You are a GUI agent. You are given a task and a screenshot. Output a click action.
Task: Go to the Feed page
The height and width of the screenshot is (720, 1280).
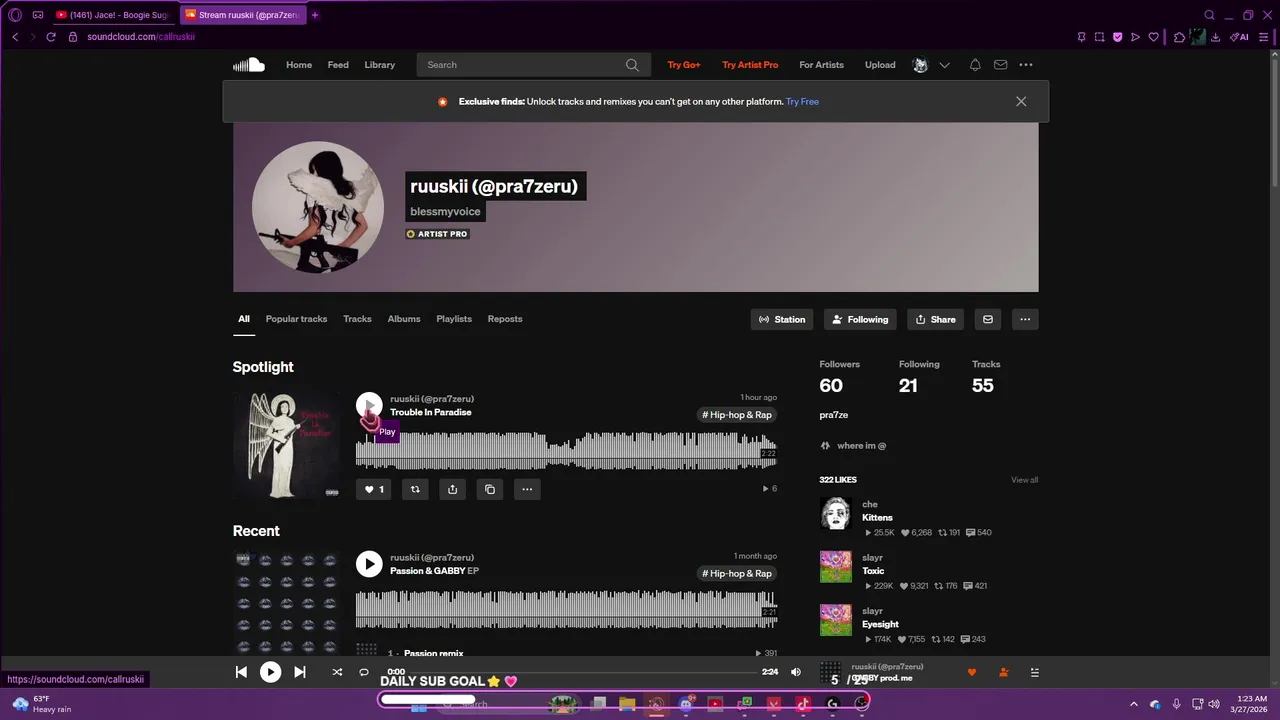click(338, 65)
